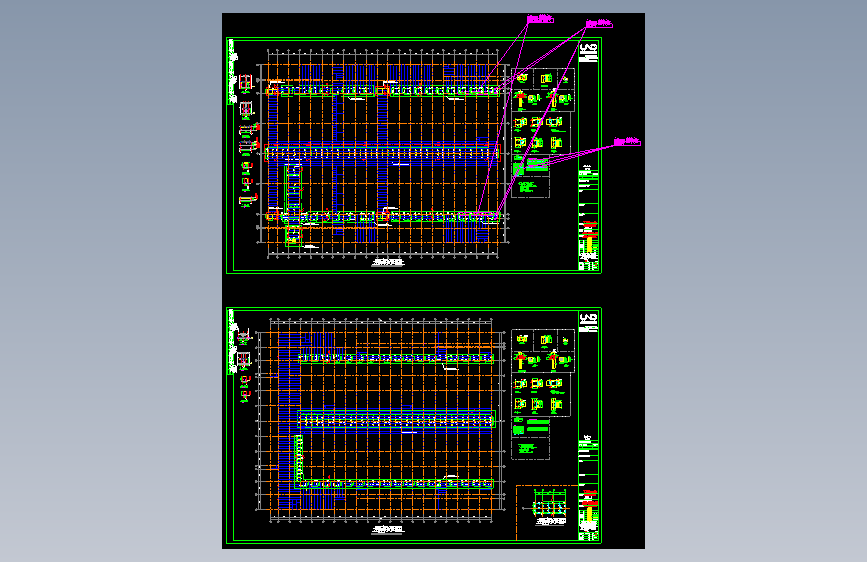Select the magenta annotation label above upper title block
Screen dimensions: 867x562
[599, 24]
